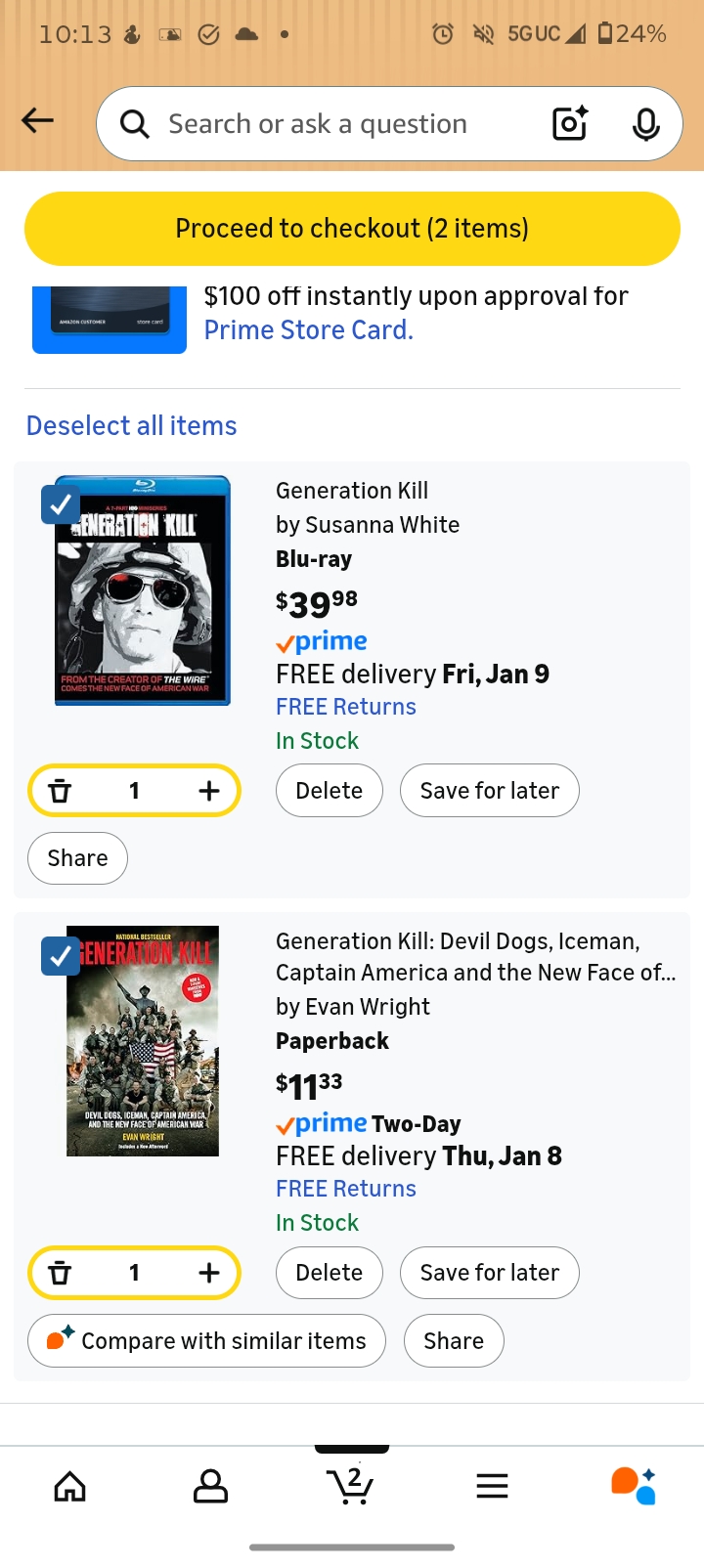
Task: Tap trash icon for Generation Kill Blu-ray
Action: click(x=61, y=791)
